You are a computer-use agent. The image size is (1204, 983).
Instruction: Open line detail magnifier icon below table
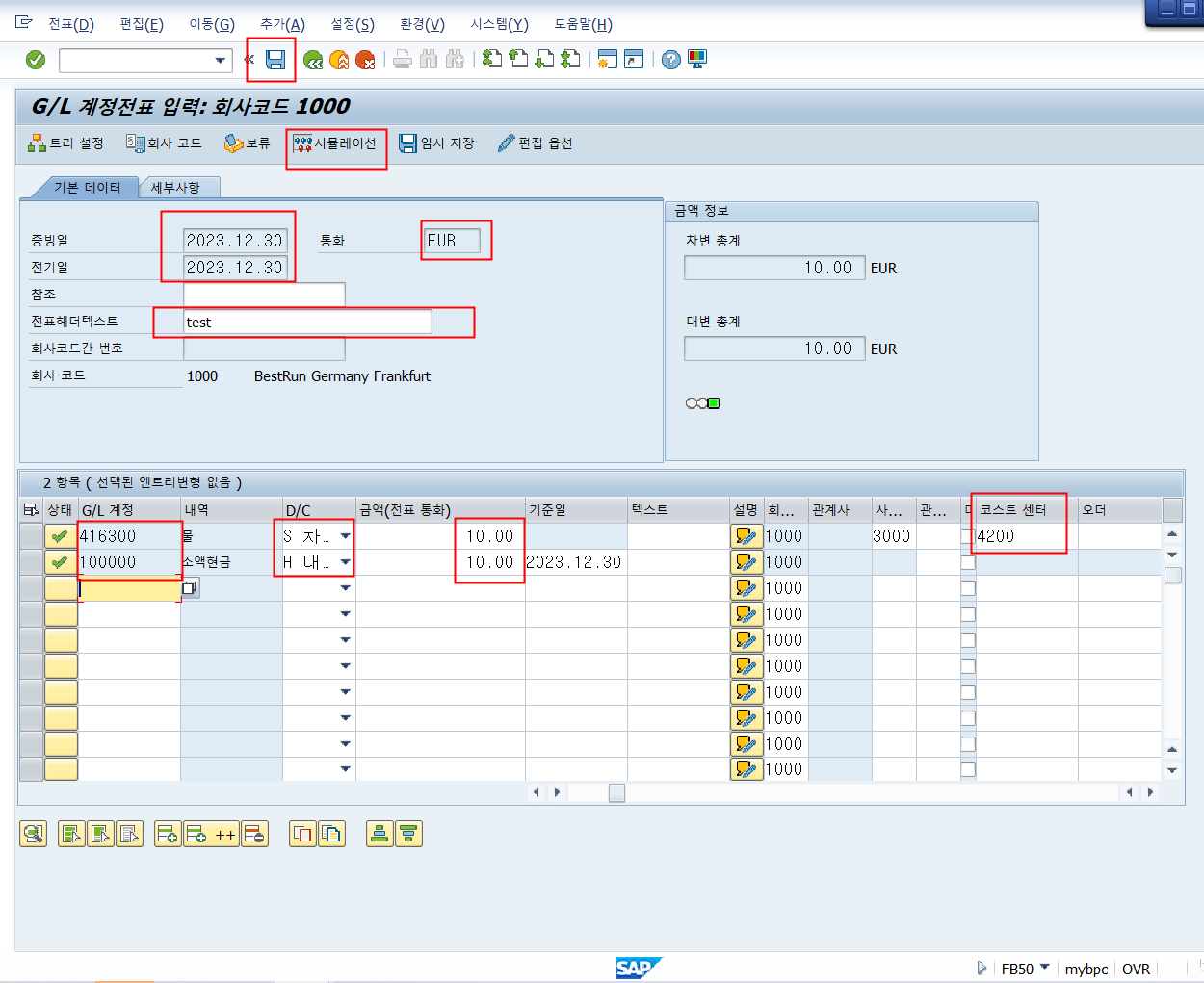click(34, 835)
